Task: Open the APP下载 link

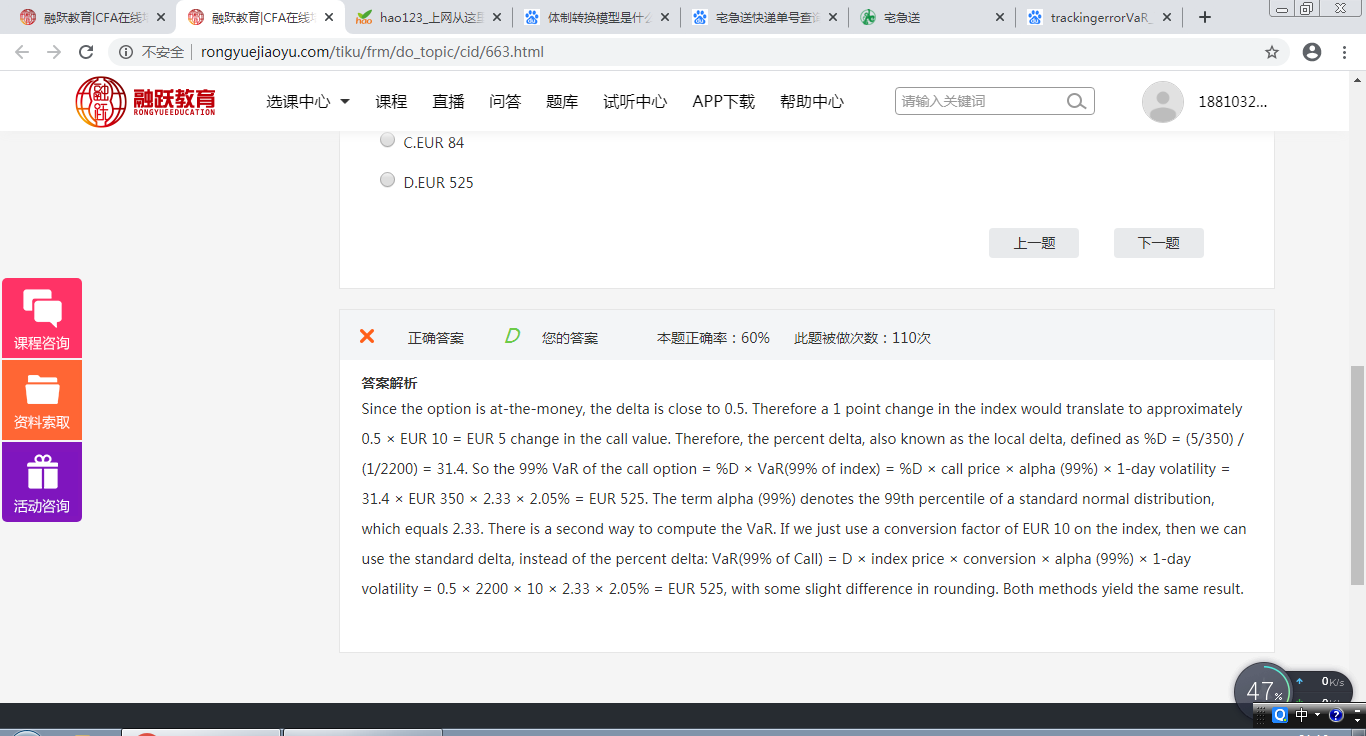Action: coord(723,101)
